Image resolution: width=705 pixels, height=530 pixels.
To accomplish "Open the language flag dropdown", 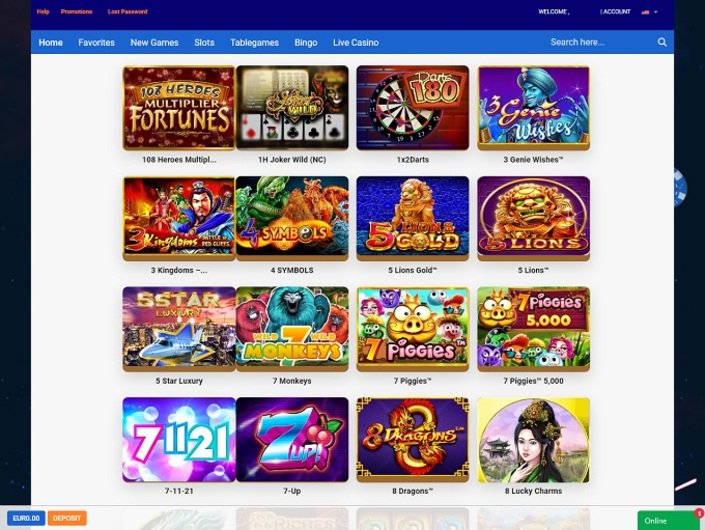I will (649, 12).
